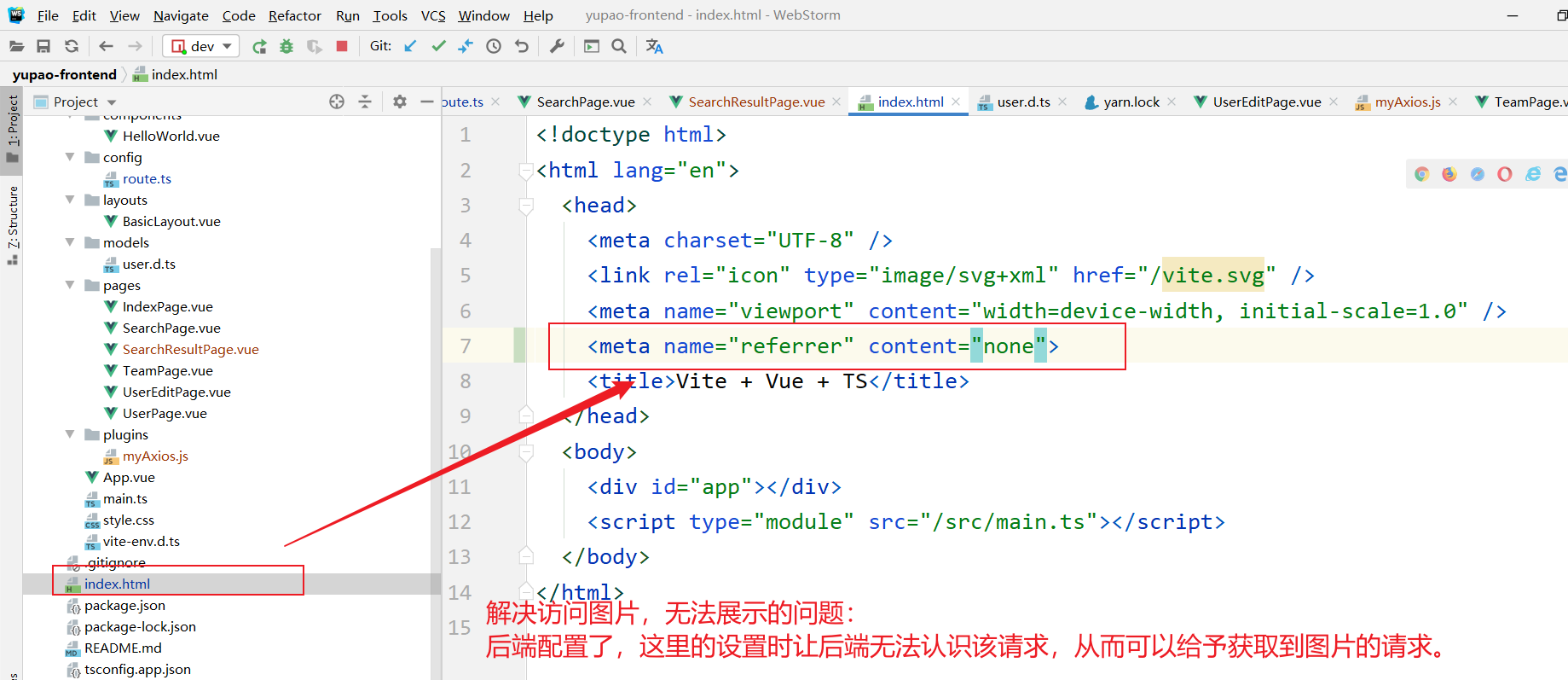The image size is (1568, 680).
Task: Collapse the models folder
Action: pos(70,242)
